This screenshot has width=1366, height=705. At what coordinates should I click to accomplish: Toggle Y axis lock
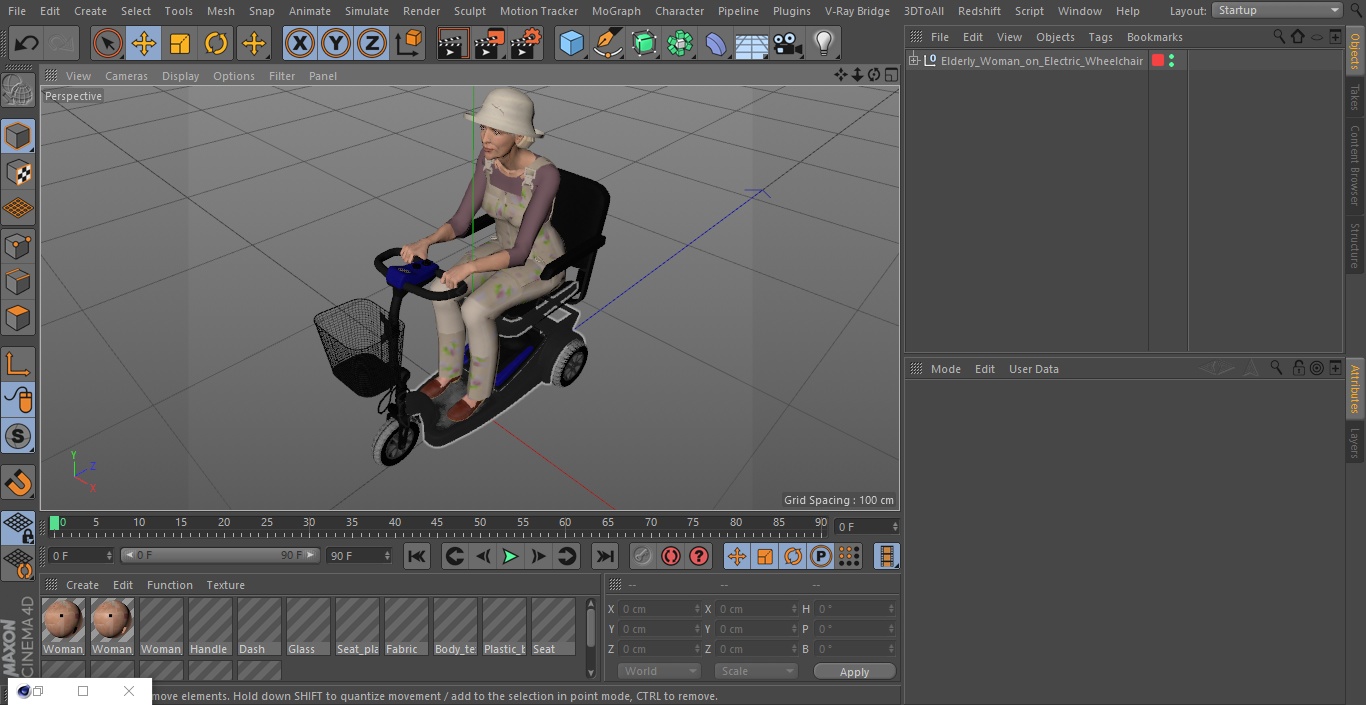pos(335,43)
